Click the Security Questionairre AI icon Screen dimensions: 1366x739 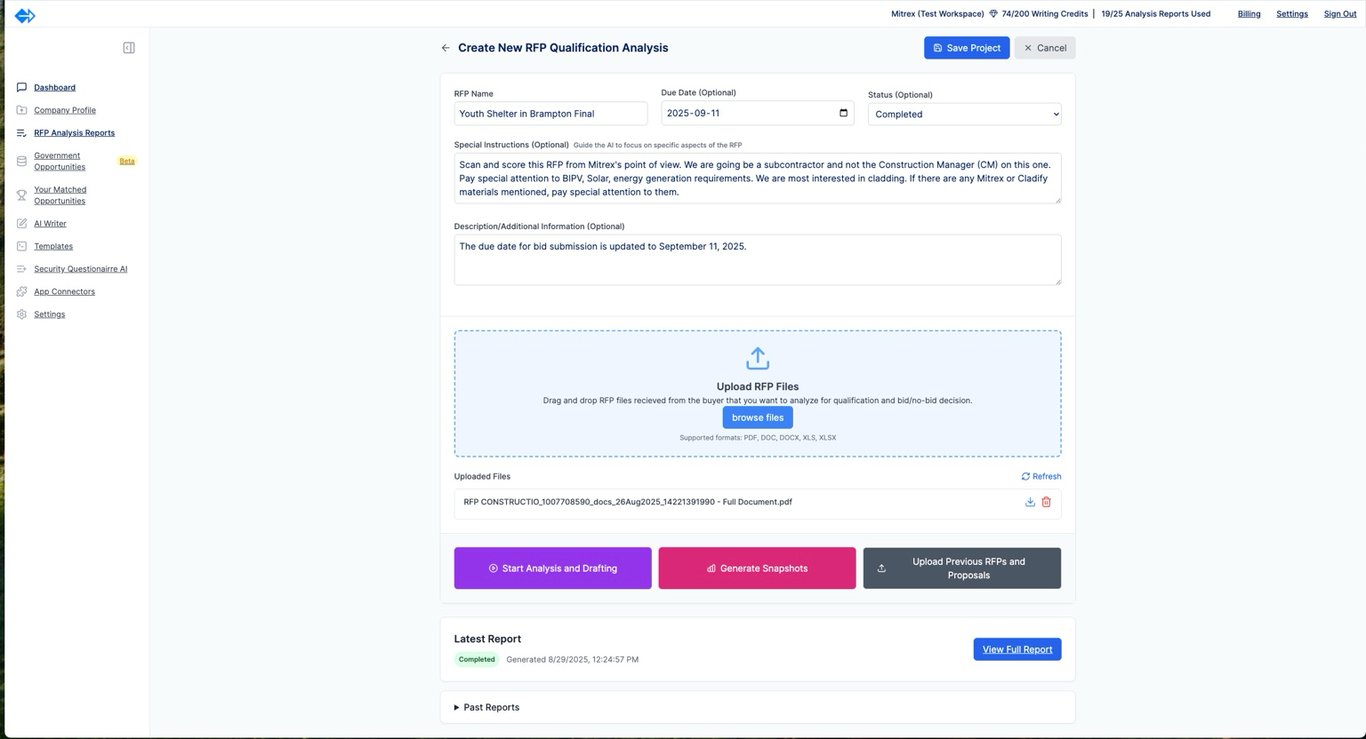click(x=22, y=269)
